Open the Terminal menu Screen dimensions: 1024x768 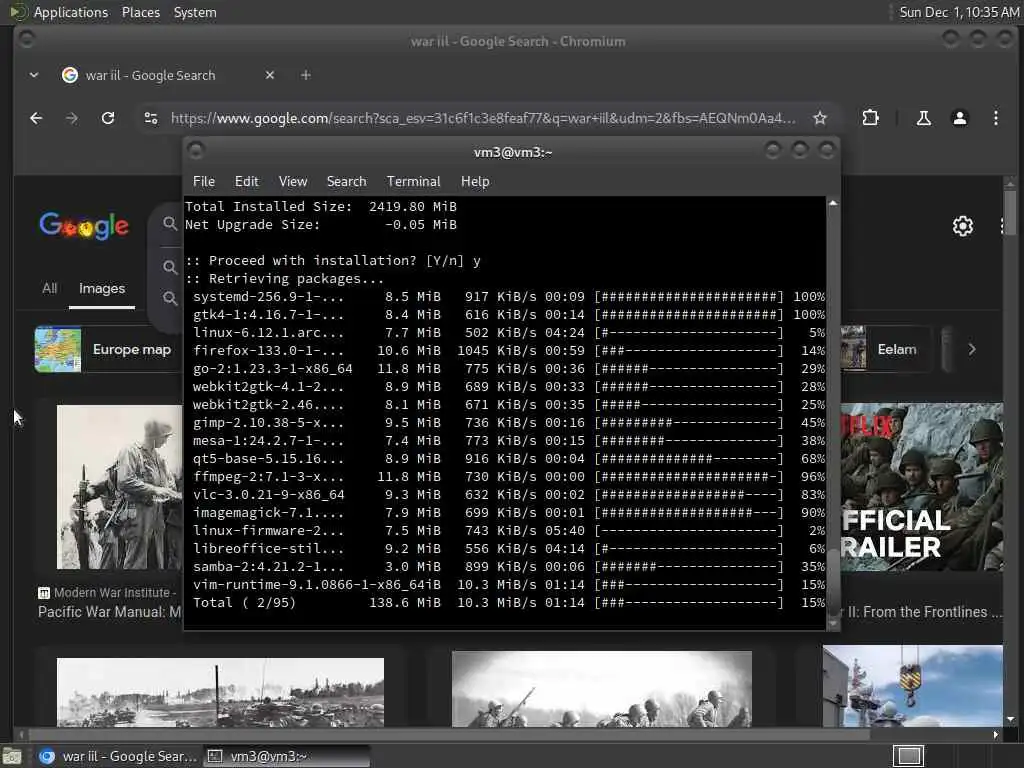[413, 182]
